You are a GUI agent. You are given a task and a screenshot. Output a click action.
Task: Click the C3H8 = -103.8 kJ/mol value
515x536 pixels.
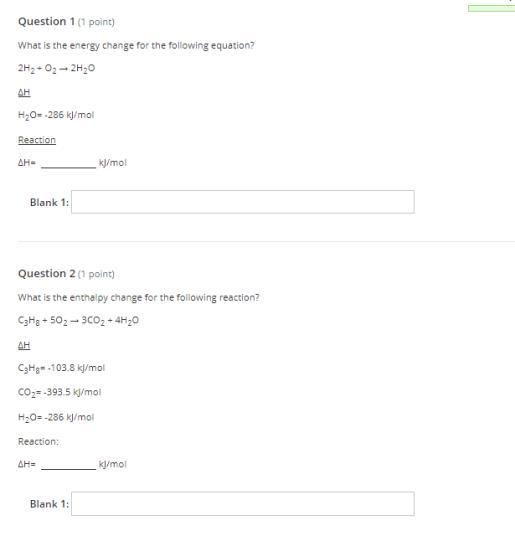[62, 368]
